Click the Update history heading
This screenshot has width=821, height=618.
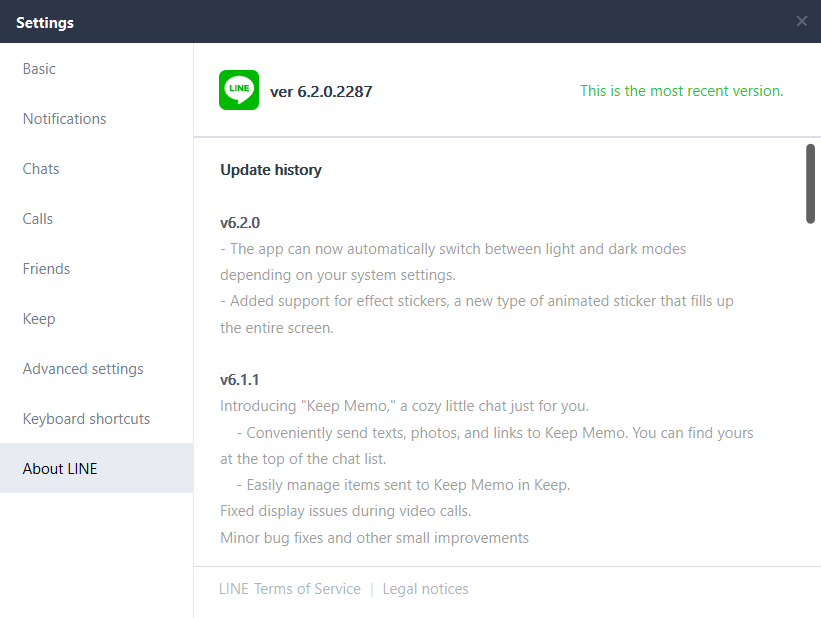pyautogui.click(x=271, y=170)
